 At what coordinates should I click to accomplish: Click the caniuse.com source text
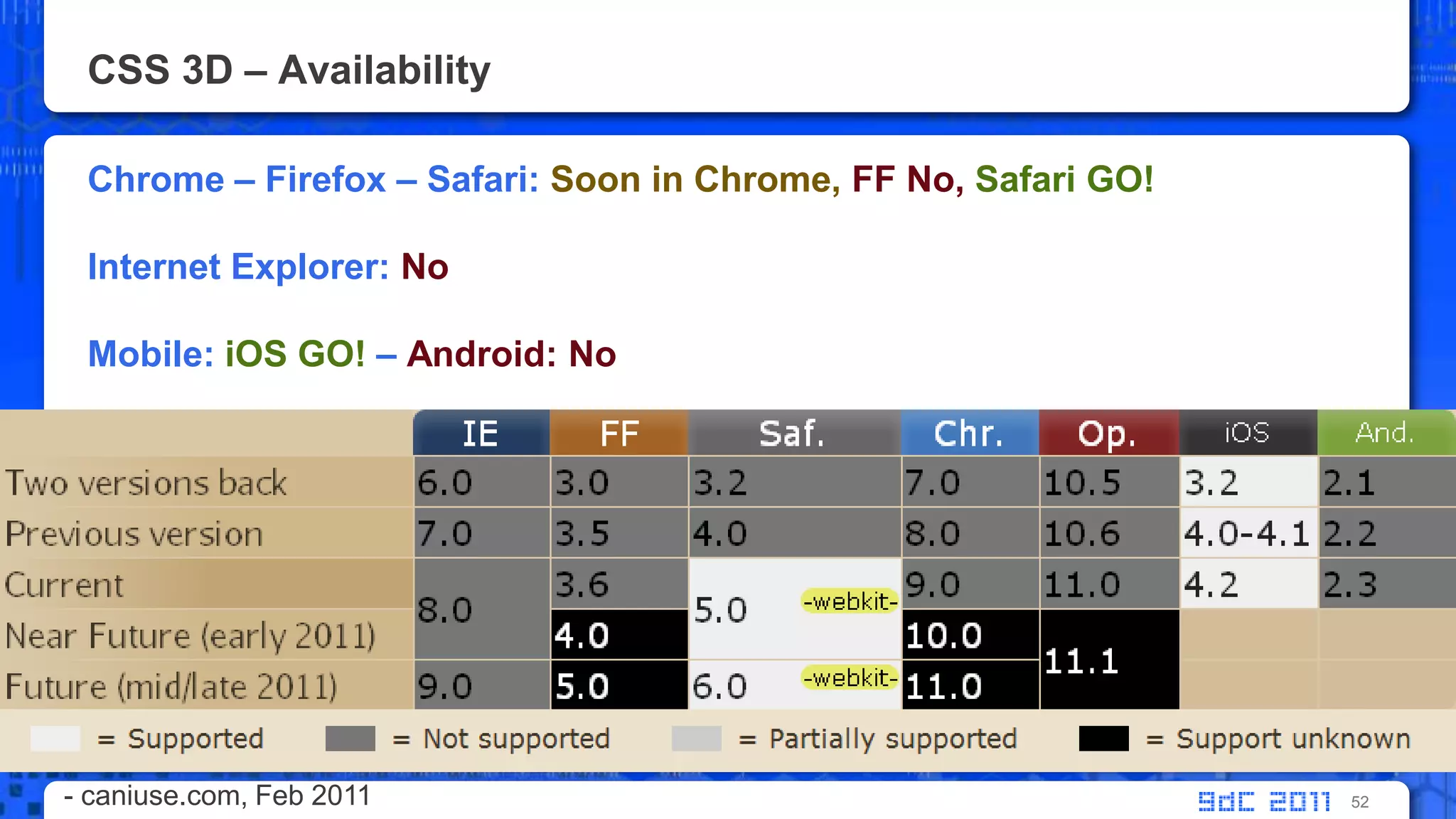click(x=218, y=796)
